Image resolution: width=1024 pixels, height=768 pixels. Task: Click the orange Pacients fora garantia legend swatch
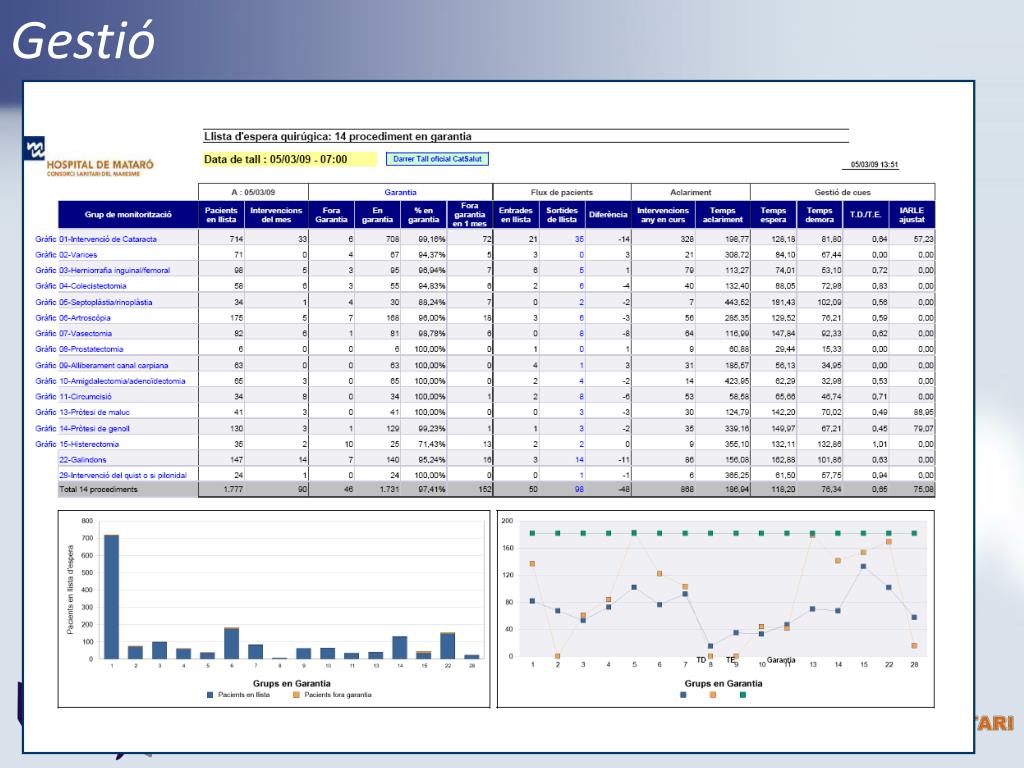pyautogui.click(x=297, y=694)
